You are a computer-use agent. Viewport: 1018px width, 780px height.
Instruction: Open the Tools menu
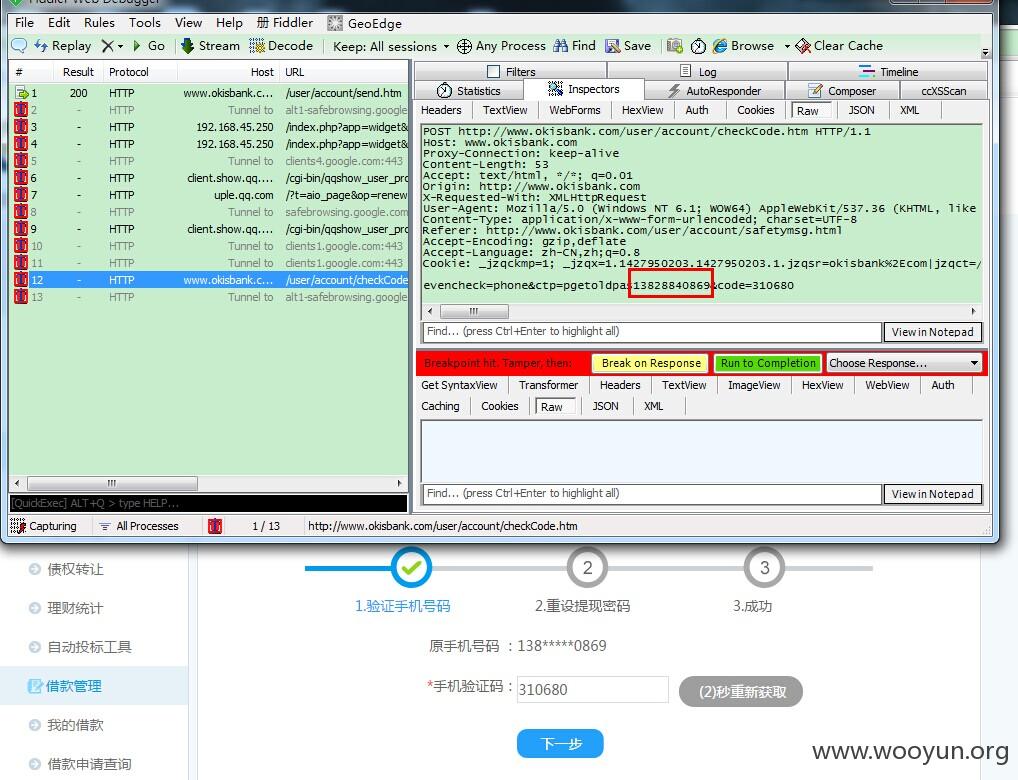144,23
